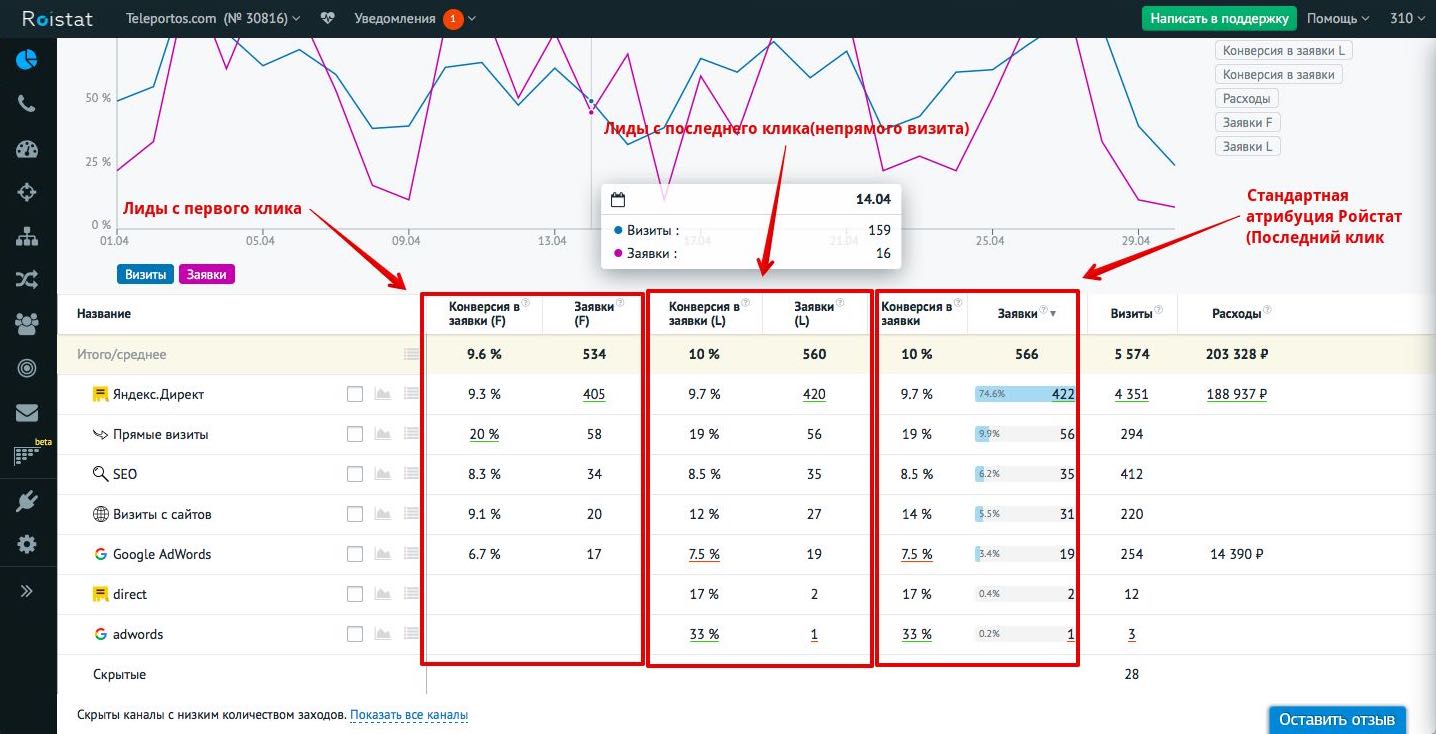Click the Показать все каналы link
Image resolution: width=1436 pixels, height=734 pixels.
pos(409,715)
